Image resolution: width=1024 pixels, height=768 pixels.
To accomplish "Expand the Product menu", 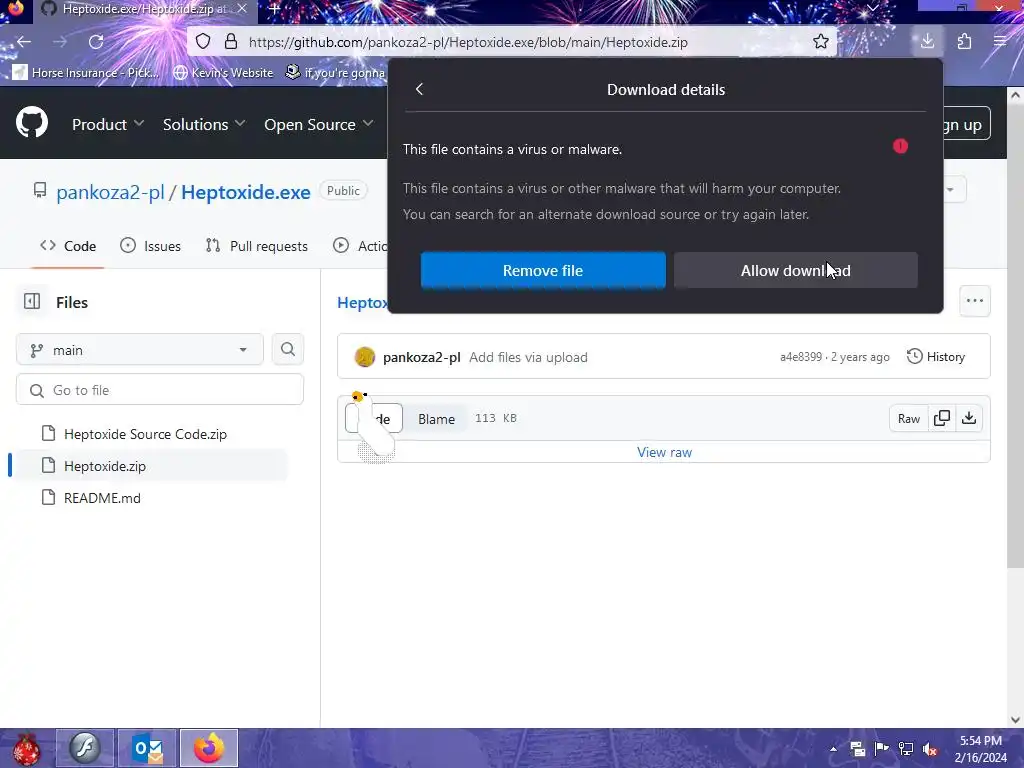I will tap(108, 124).
